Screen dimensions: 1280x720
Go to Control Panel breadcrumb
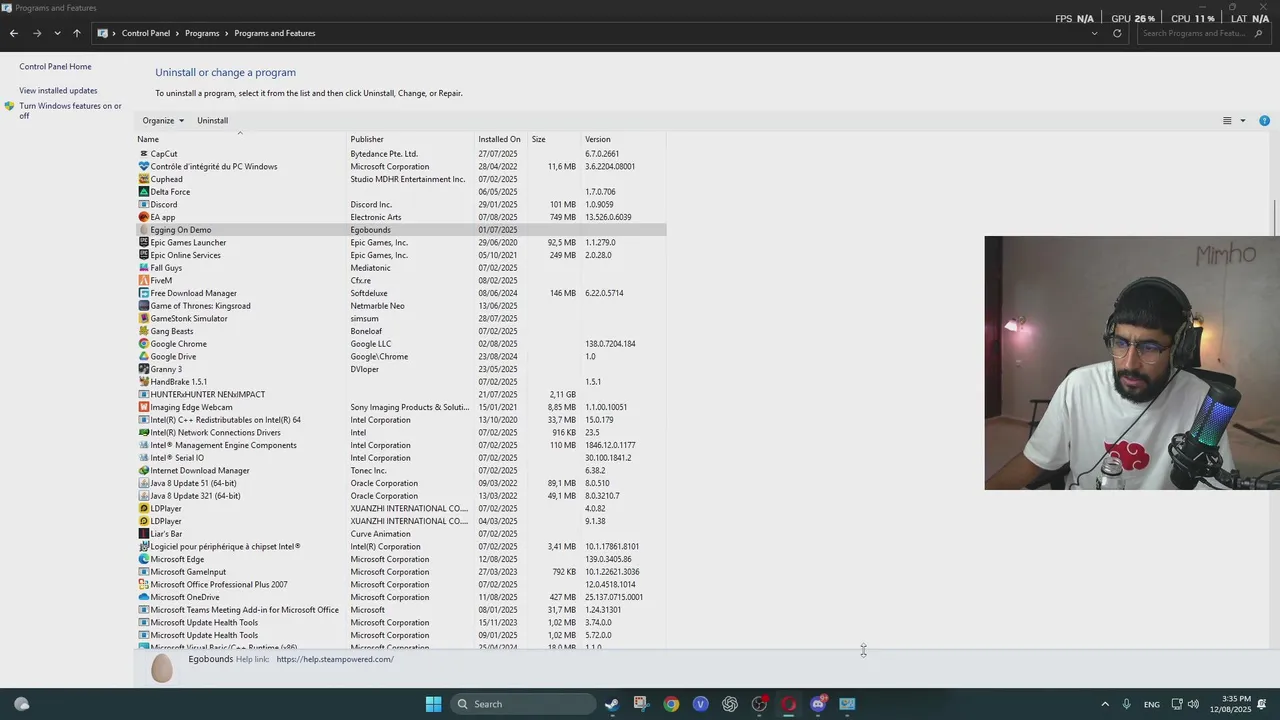coord(146,33)
